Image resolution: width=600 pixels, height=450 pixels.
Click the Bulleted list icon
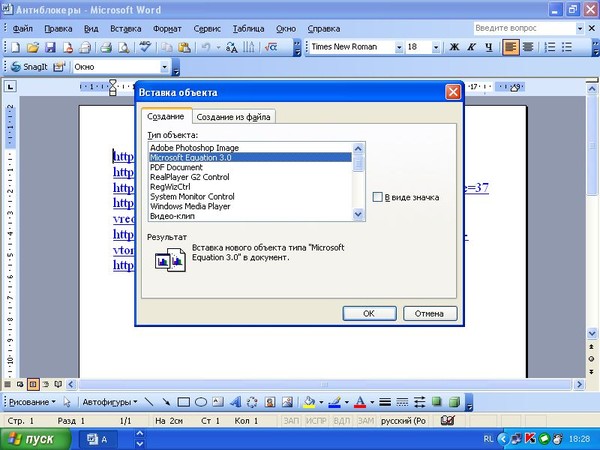567,47
